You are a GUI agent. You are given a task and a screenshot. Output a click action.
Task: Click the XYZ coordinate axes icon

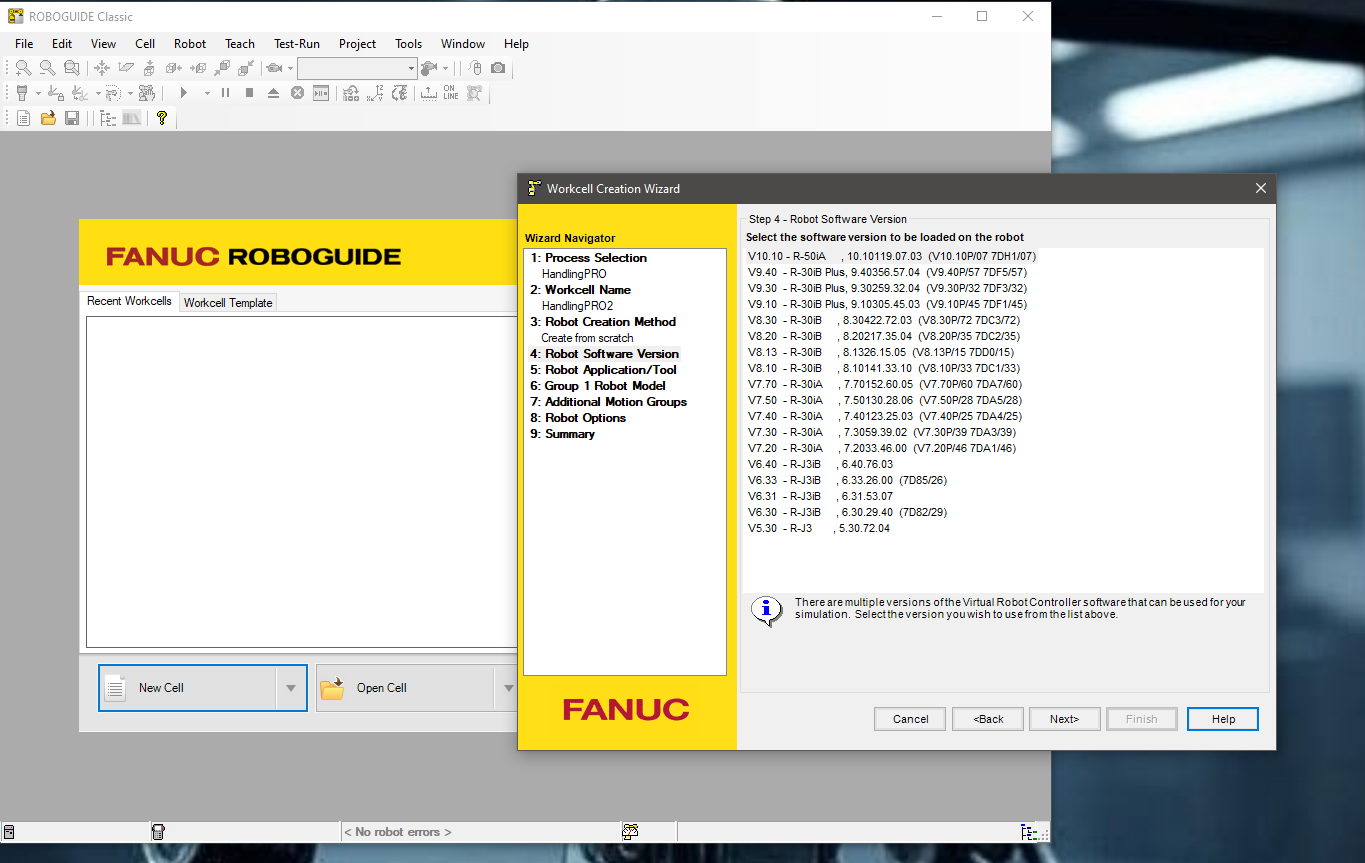(x=375, y=93)
